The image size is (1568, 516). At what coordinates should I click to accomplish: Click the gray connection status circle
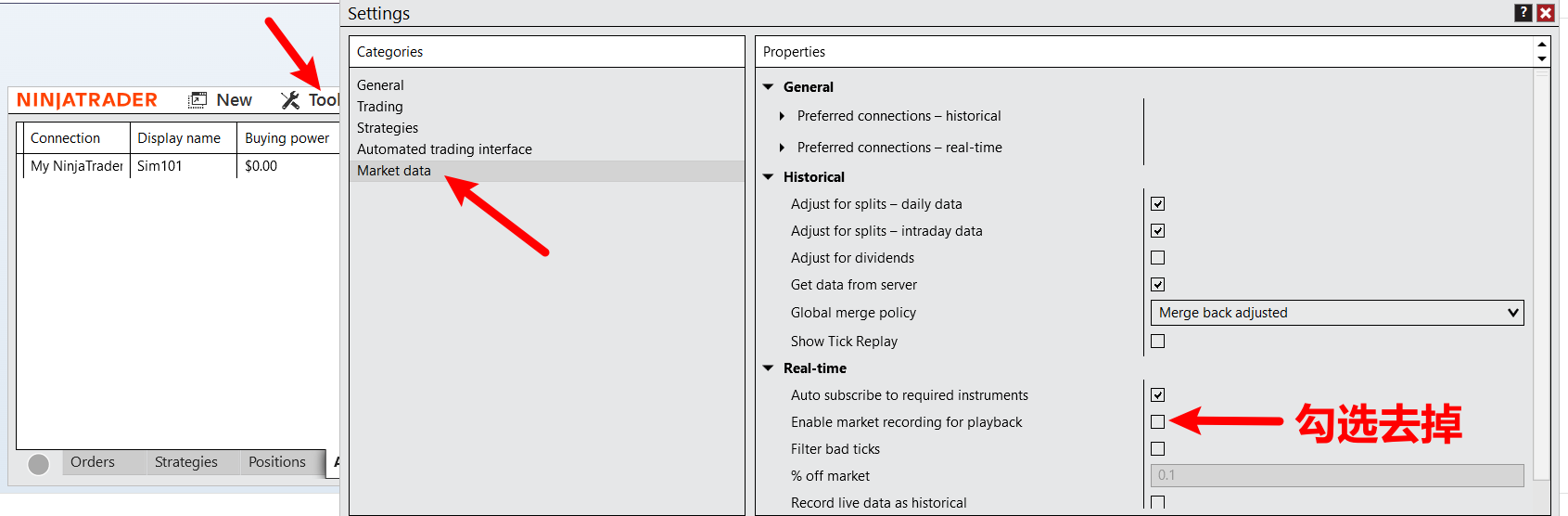click(x=38, y=464)
